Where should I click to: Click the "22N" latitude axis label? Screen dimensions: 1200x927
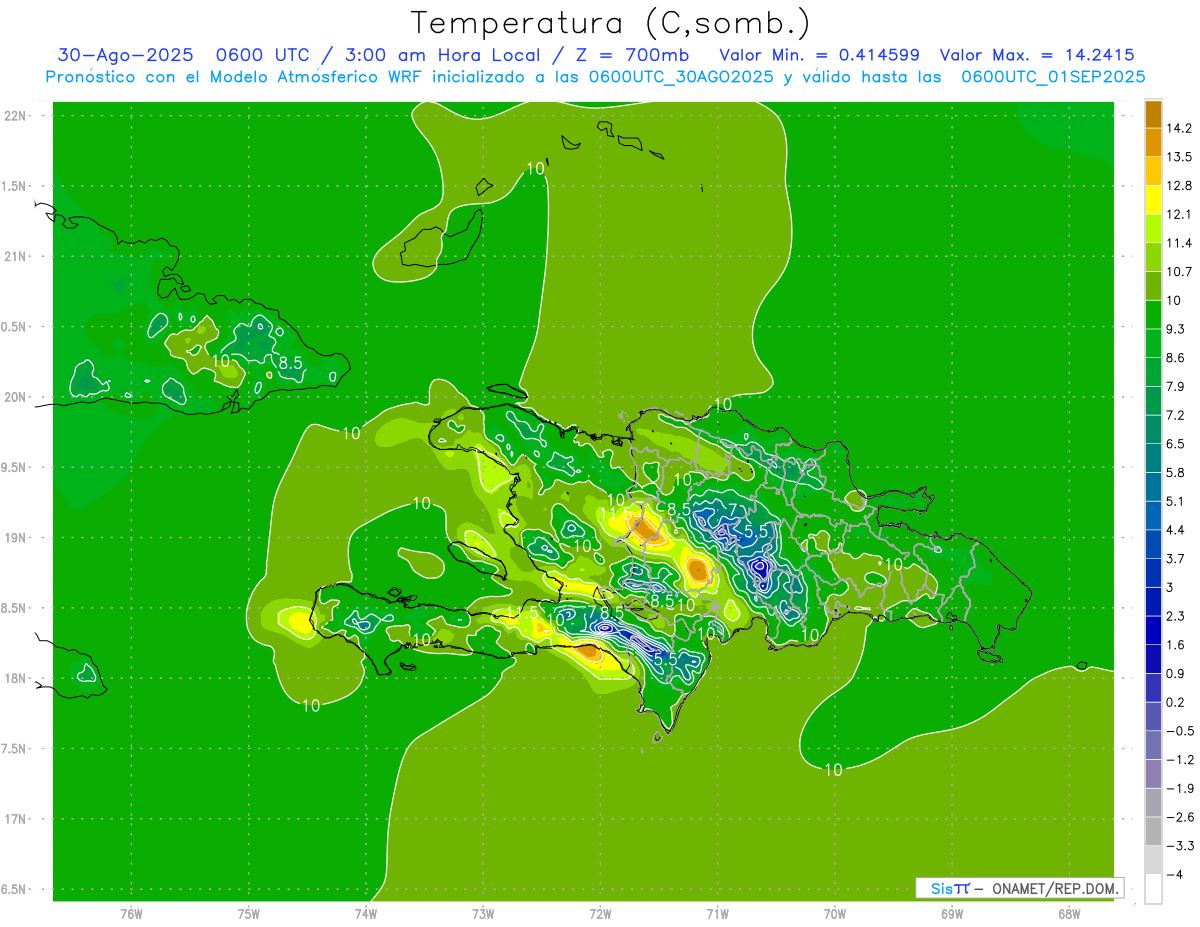tap(15, 116)
